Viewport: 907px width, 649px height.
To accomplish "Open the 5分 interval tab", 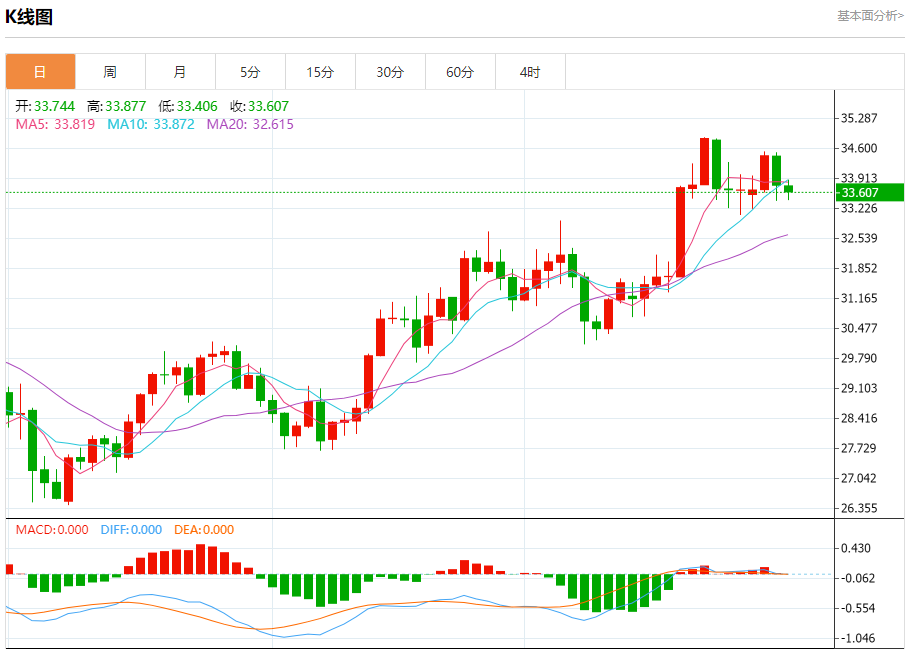I will pyautogui.click(x=250, y=72).
